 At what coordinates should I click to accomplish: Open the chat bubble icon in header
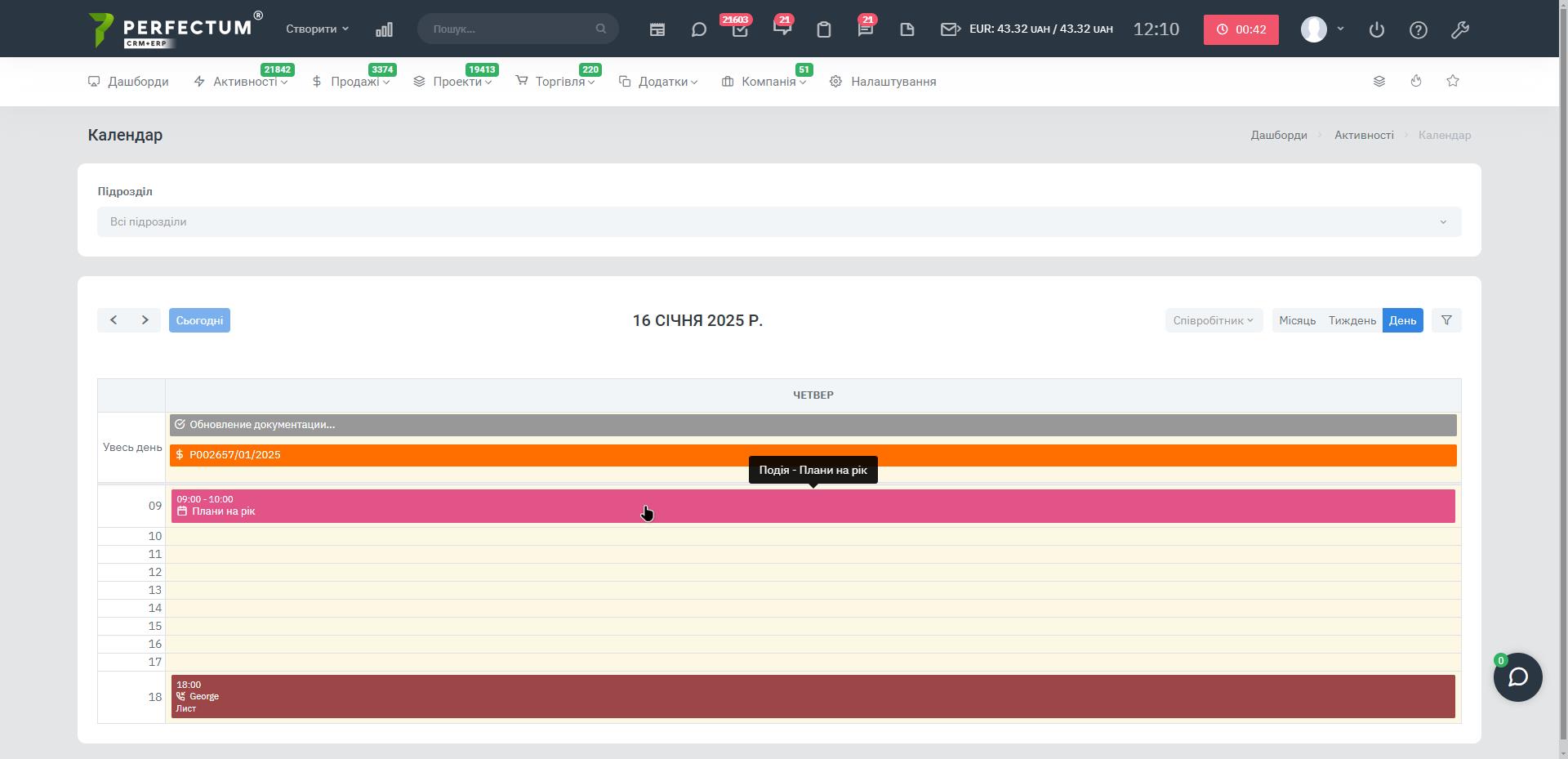699,29
